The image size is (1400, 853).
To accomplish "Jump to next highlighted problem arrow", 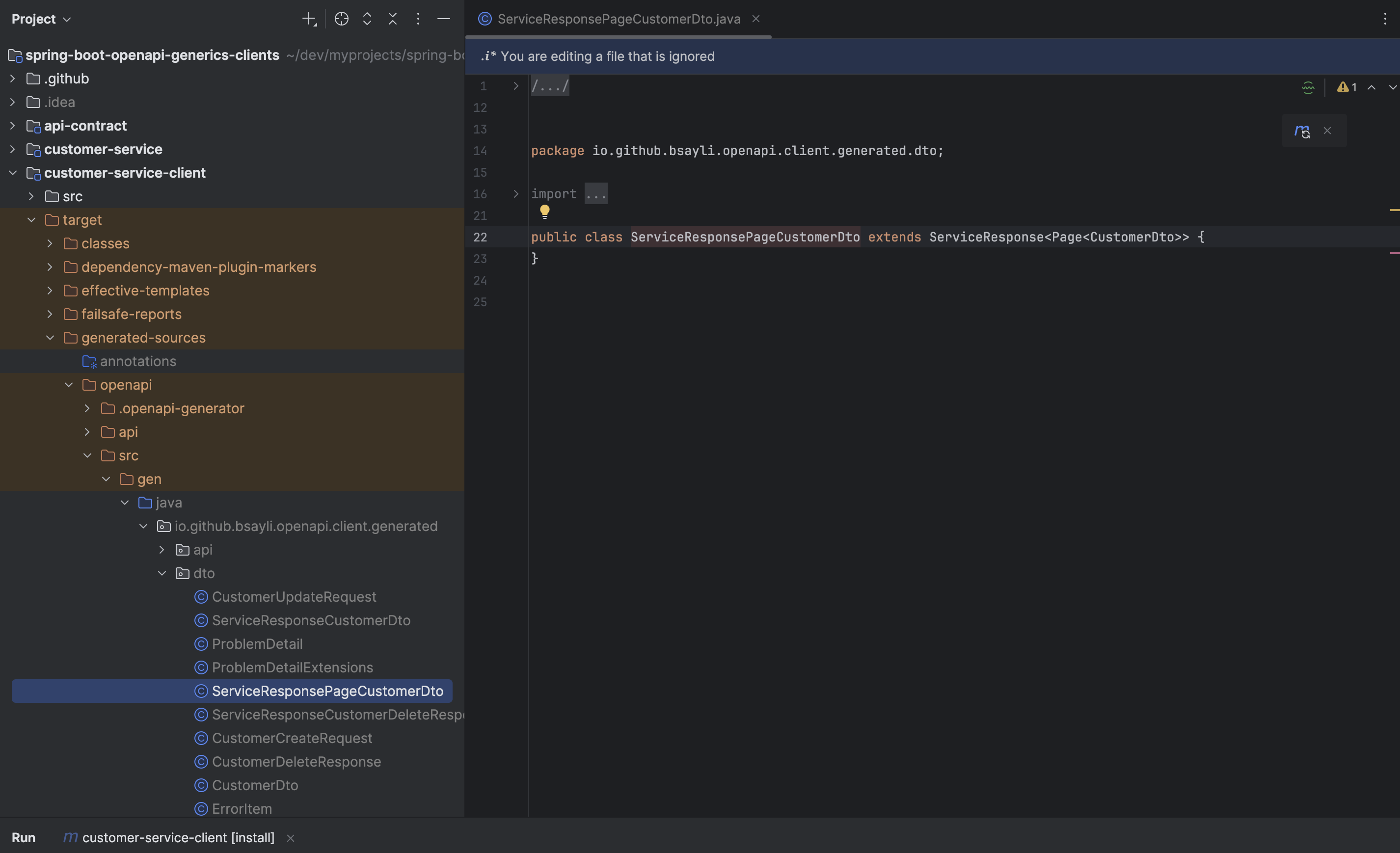I will coord(1392,87).
